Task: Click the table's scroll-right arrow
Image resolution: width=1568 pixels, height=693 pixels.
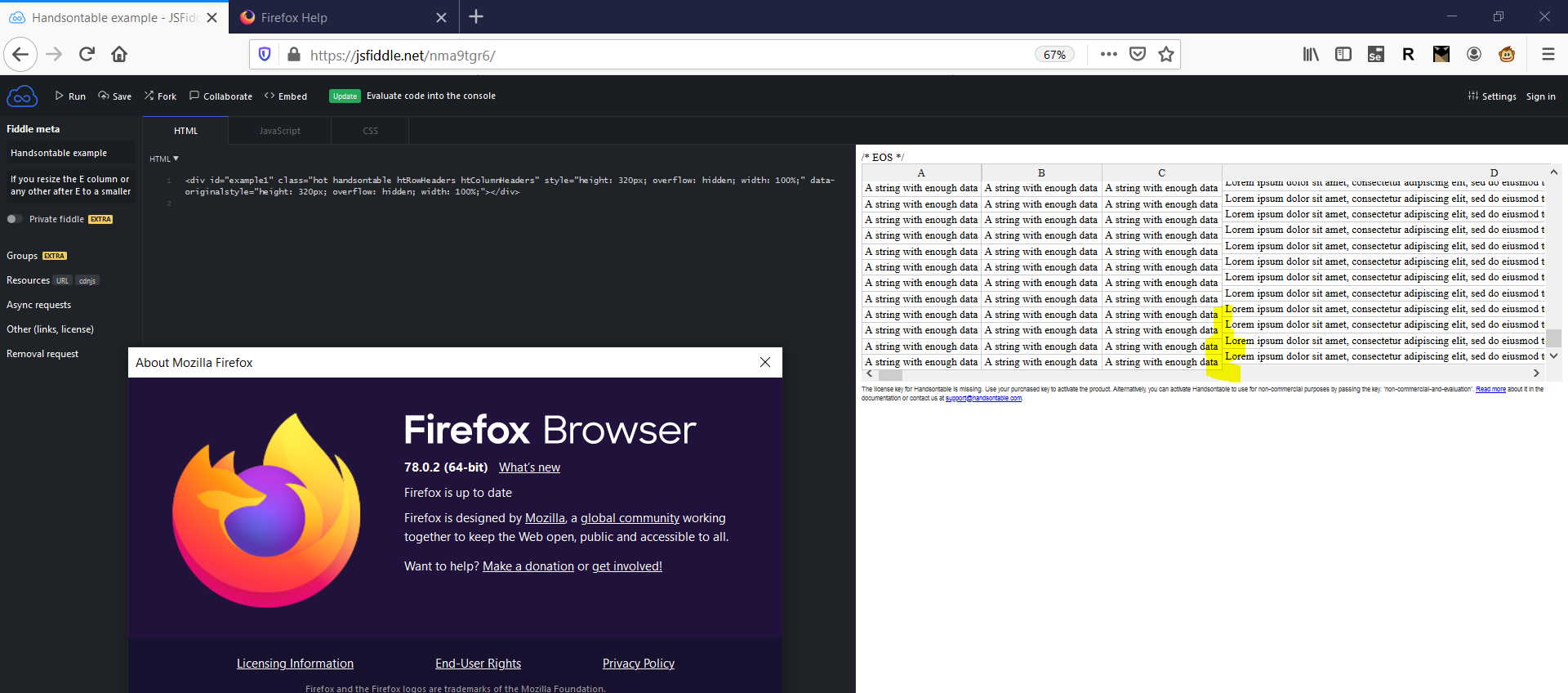Action: pyautogui.click(x=1536, y=373)
